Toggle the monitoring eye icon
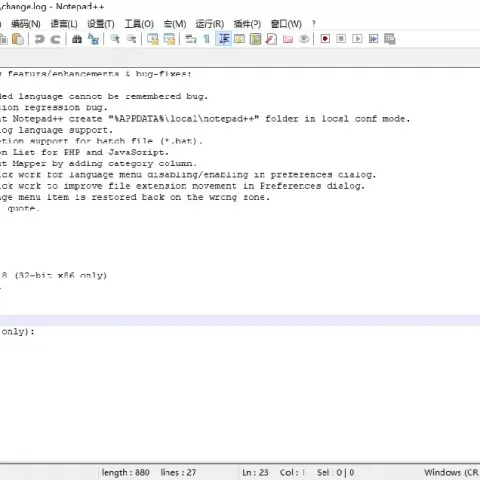This screenshot has width=480, height=480. tap(304, 39)
